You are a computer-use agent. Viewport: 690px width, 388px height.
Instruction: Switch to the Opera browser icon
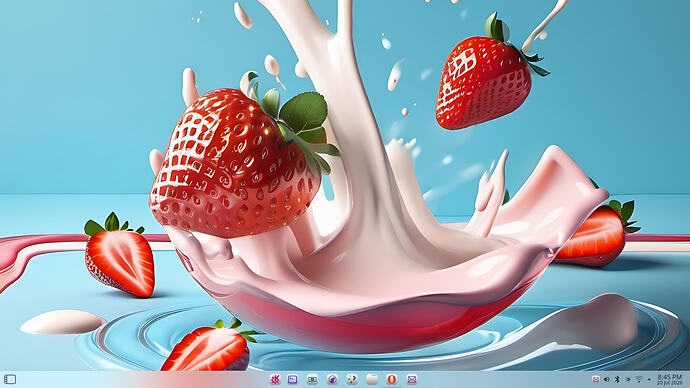[392, 379]
